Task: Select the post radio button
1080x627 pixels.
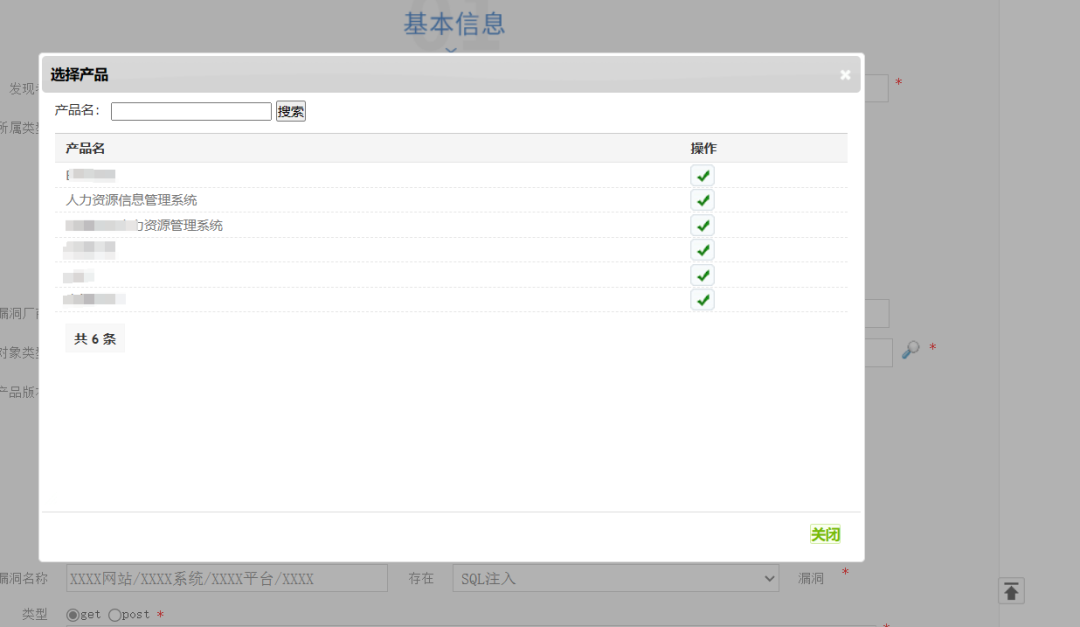Action: 114,615
